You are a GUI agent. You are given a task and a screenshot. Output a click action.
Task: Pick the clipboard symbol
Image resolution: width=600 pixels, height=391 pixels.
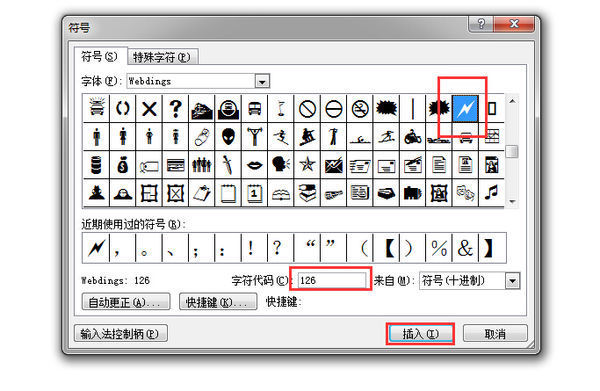click(202, 193)
